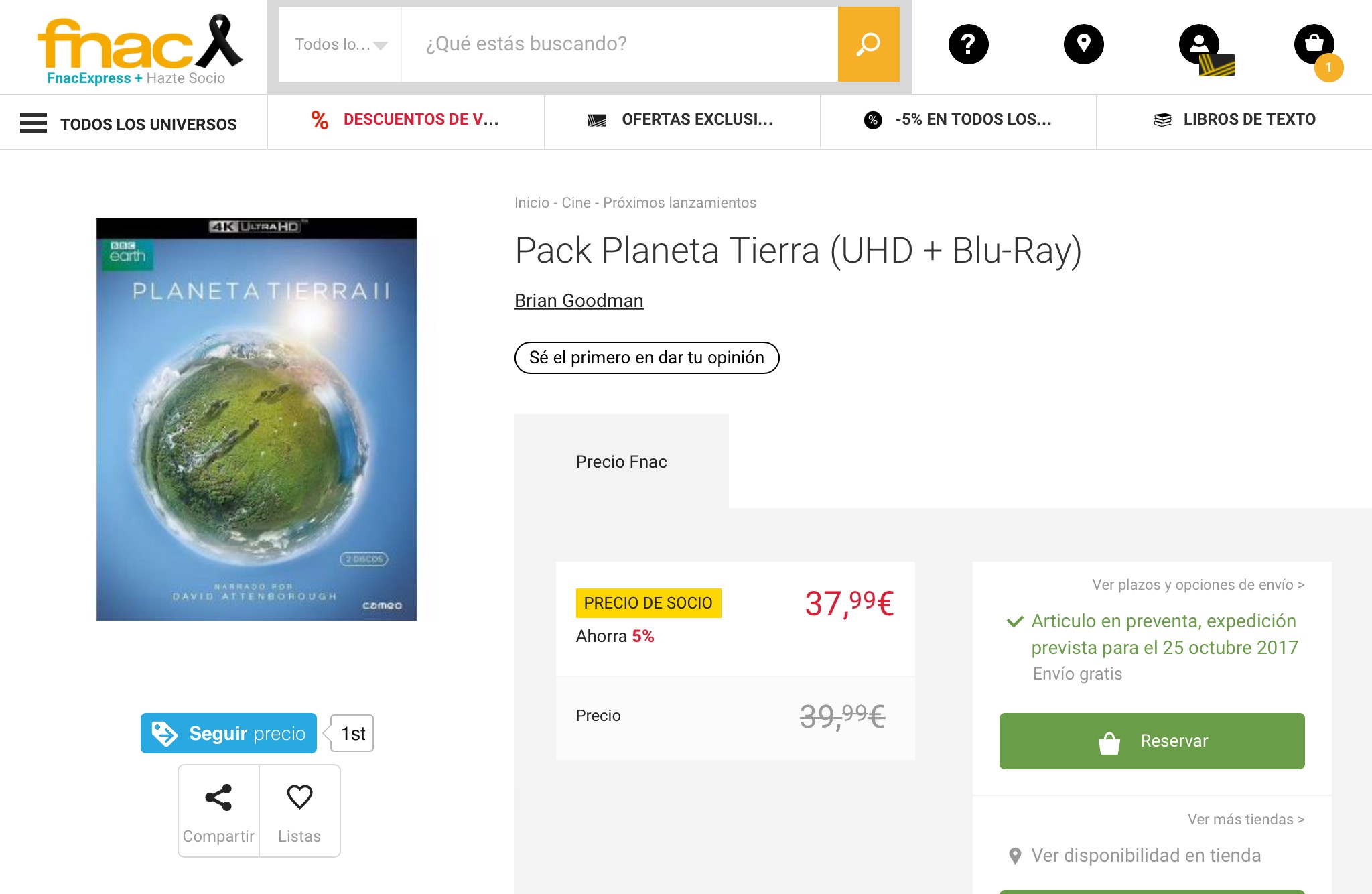Expand 'Ver más tiendas' link

click(1245, 819)
